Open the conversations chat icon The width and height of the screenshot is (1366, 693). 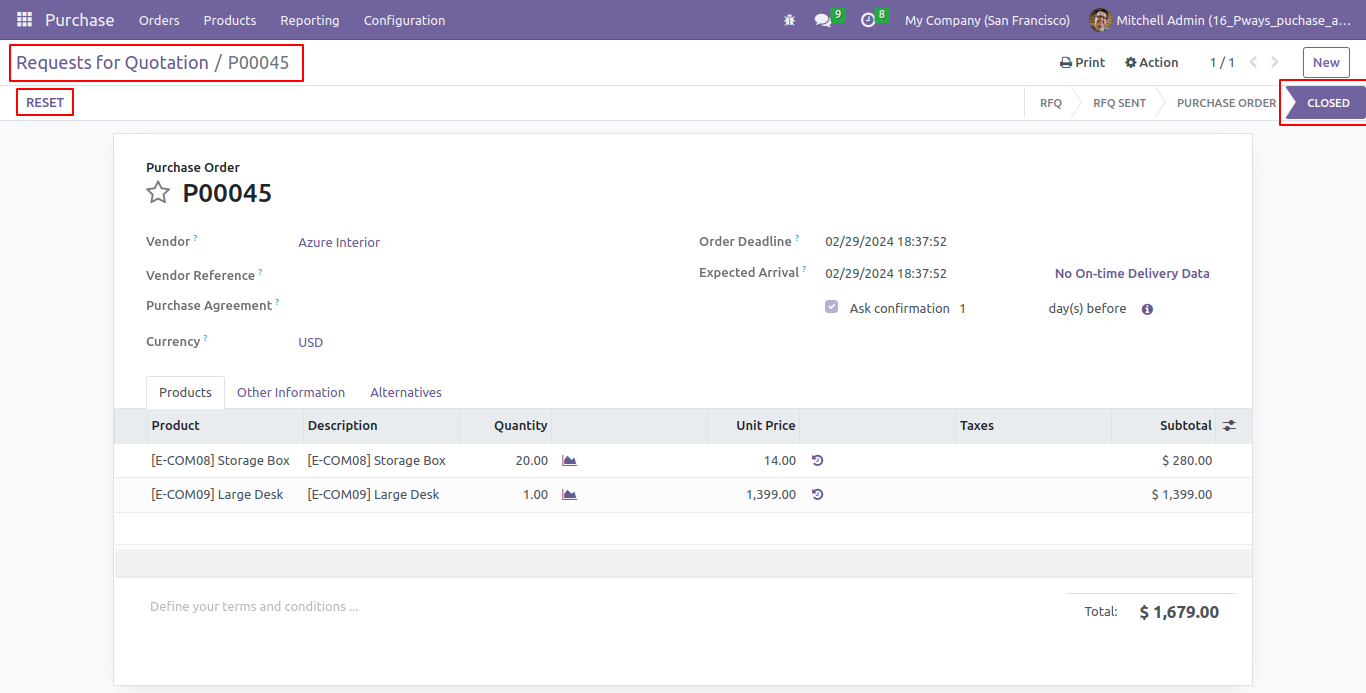tap(823, 20)
